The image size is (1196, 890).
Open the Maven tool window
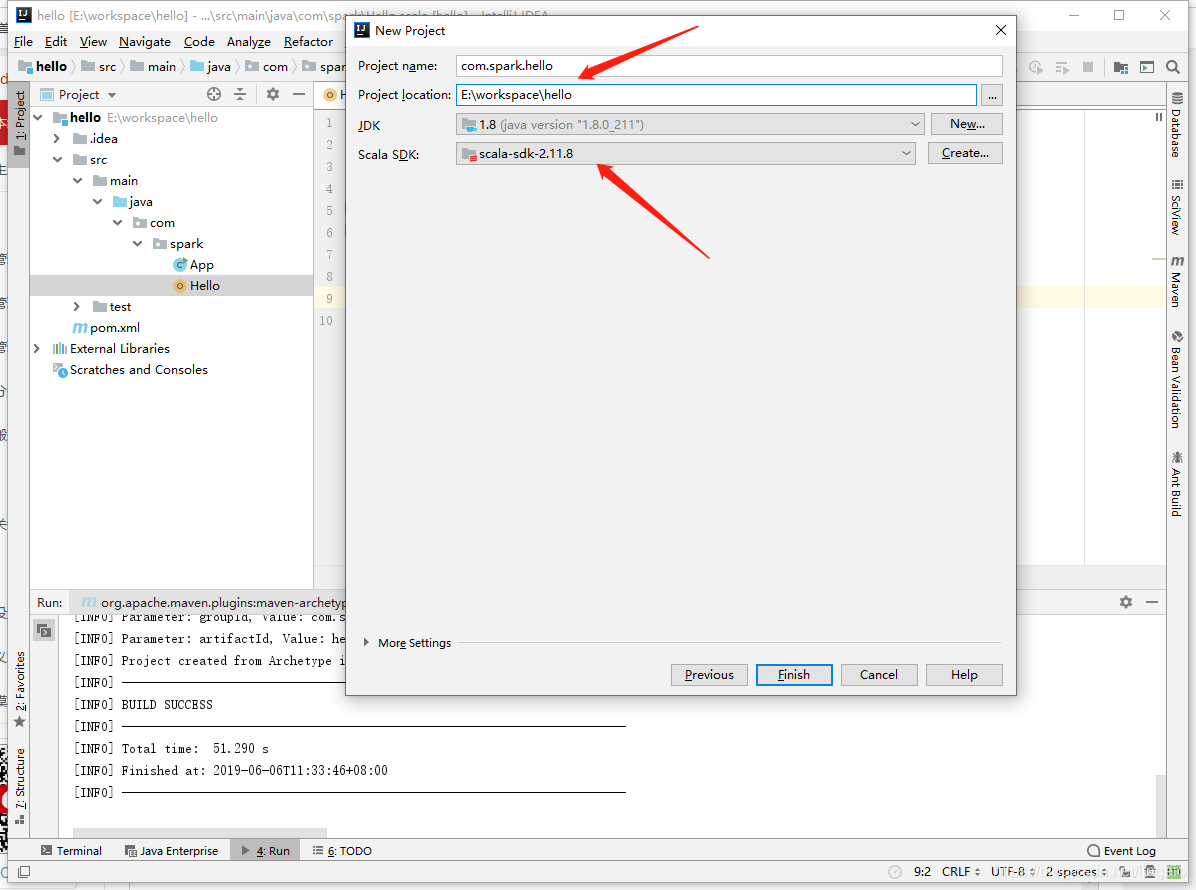(x=1177, y=281)
